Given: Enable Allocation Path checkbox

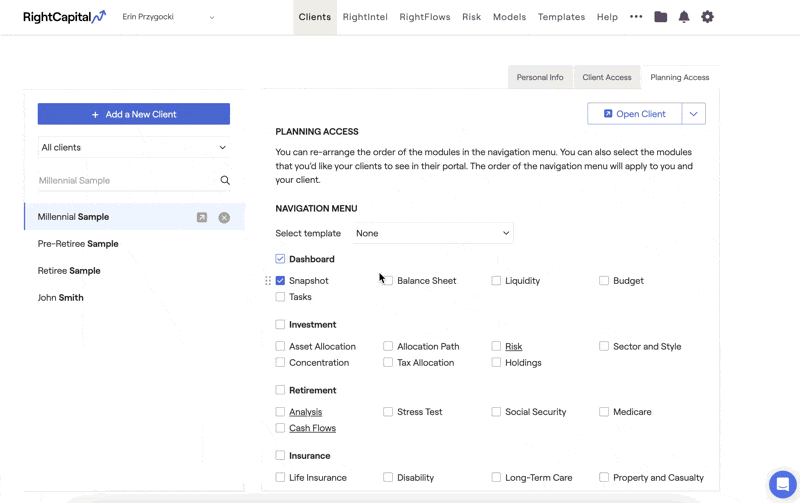Looking at the screenshot, I should tap(388, 346).
